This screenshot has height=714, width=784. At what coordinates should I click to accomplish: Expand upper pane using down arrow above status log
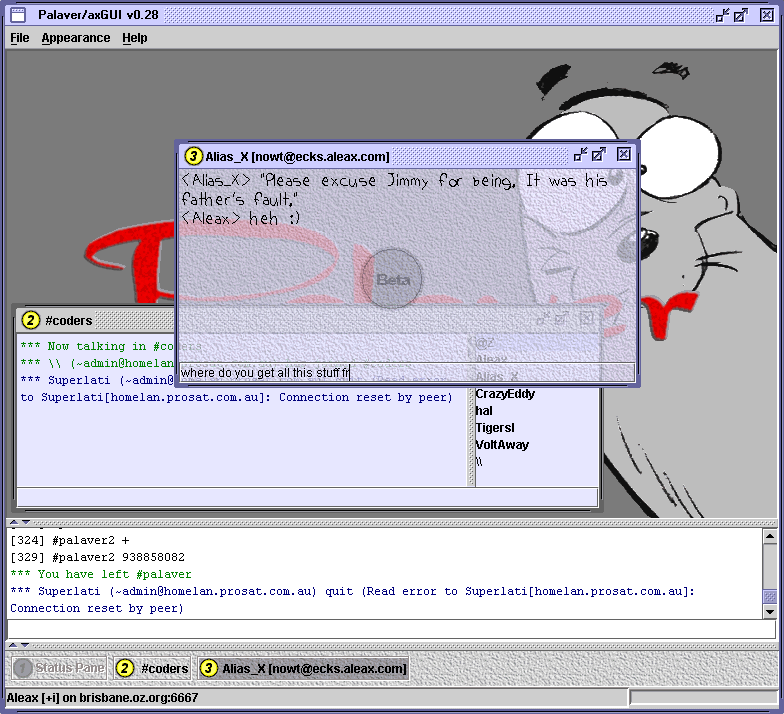(x=26, y=522)
